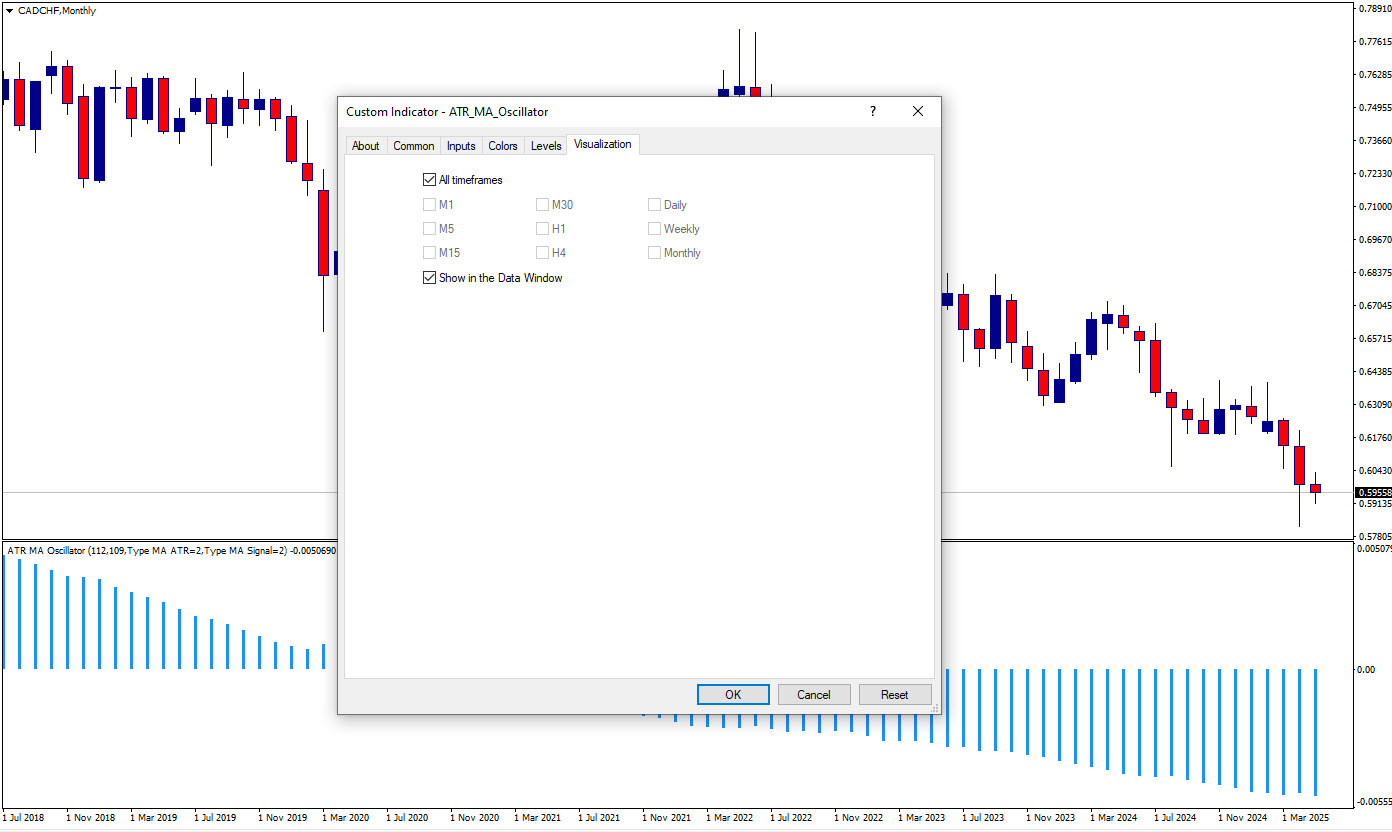Enable the H1 timeframe checkbox
The height and width of the screenshot is (832, 1392).
[x=543, y=229]
